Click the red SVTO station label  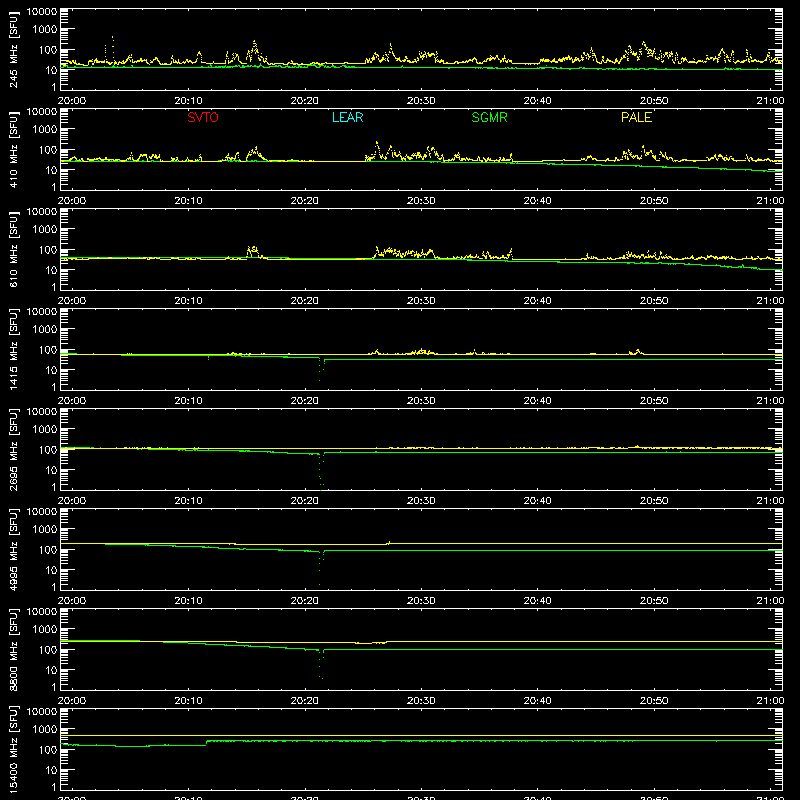[203, 117]
